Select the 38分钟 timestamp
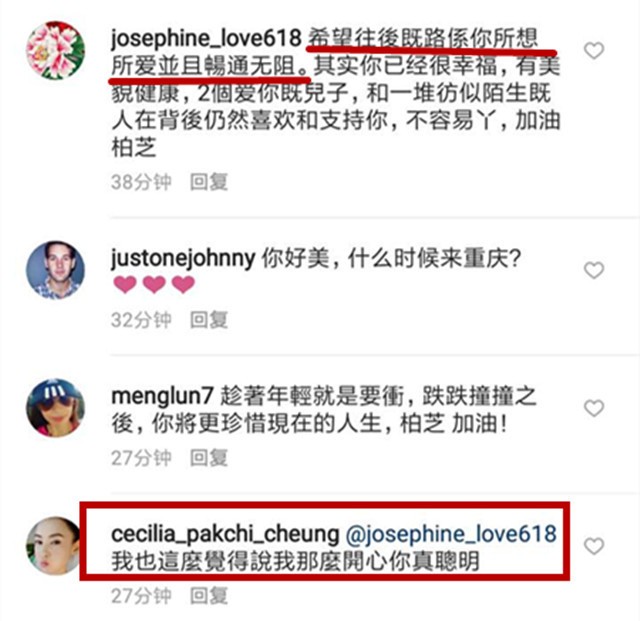The image size is (640, 621). pyautogui.click(x=141, y=182)
